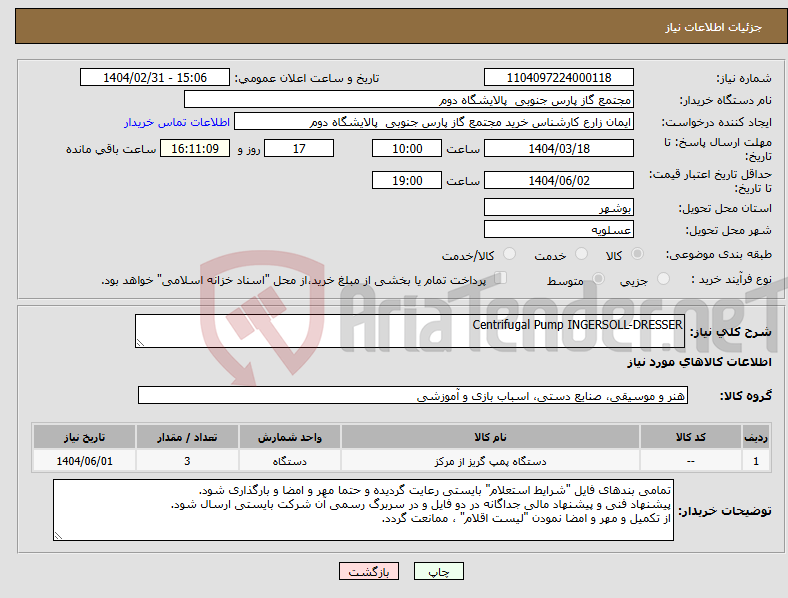Click the remaining time field 16:11:09
Image resolution: width=788 pixels, height=598 pixels.
tap(195, 149)
